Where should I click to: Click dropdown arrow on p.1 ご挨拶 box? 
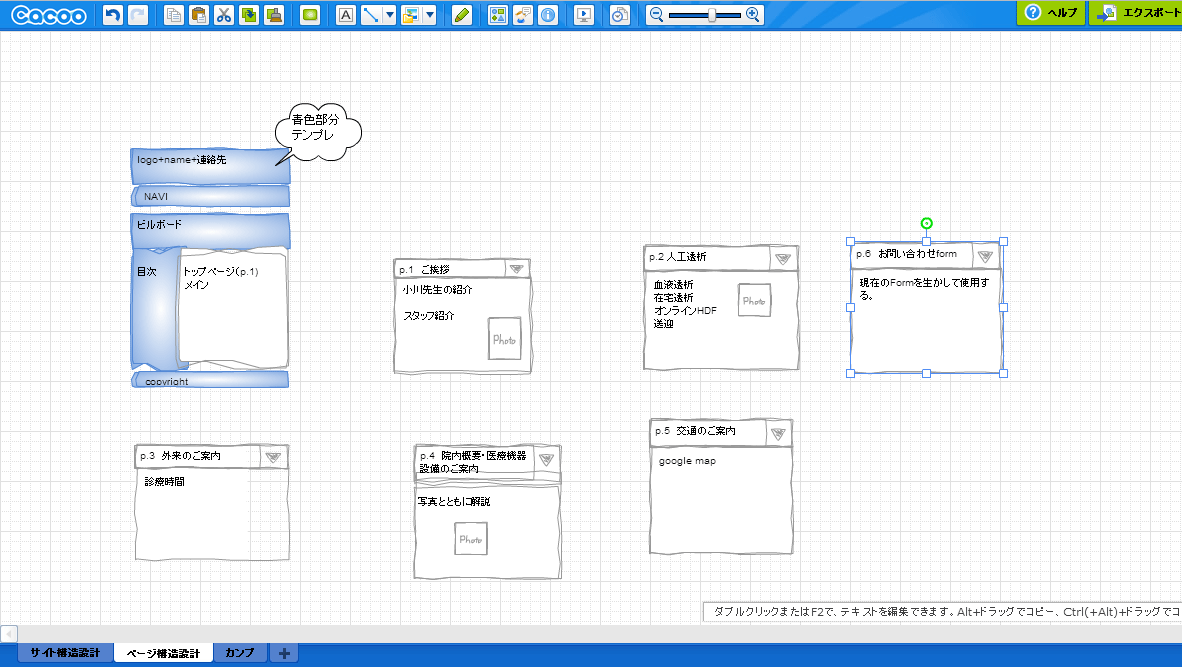[x=516, y=269]
